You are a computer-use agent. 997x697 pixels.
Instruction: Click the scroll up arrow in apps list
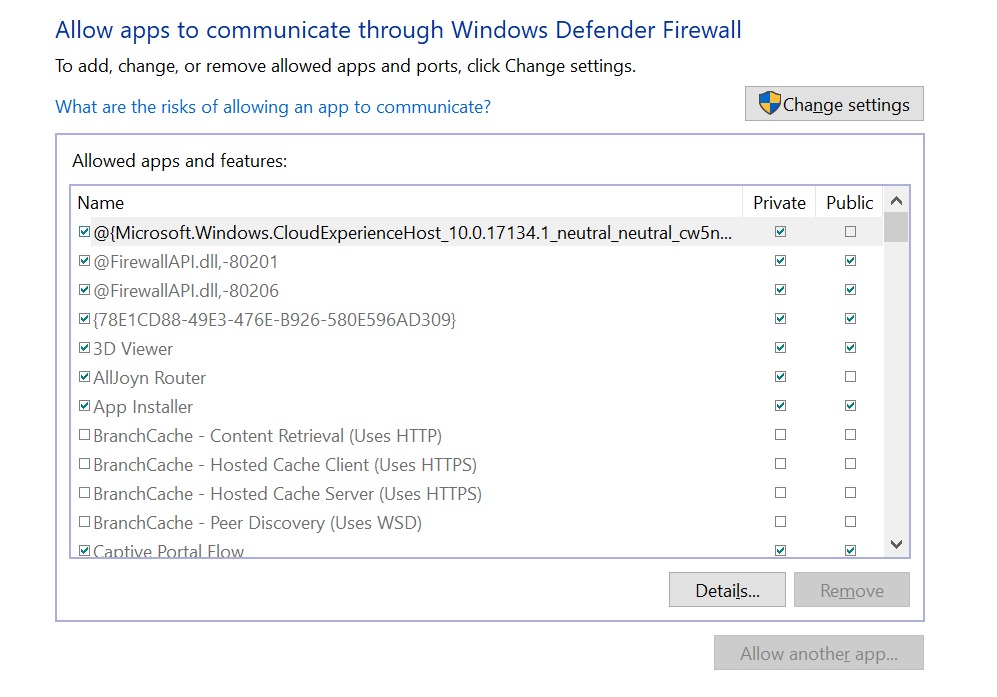897,201
